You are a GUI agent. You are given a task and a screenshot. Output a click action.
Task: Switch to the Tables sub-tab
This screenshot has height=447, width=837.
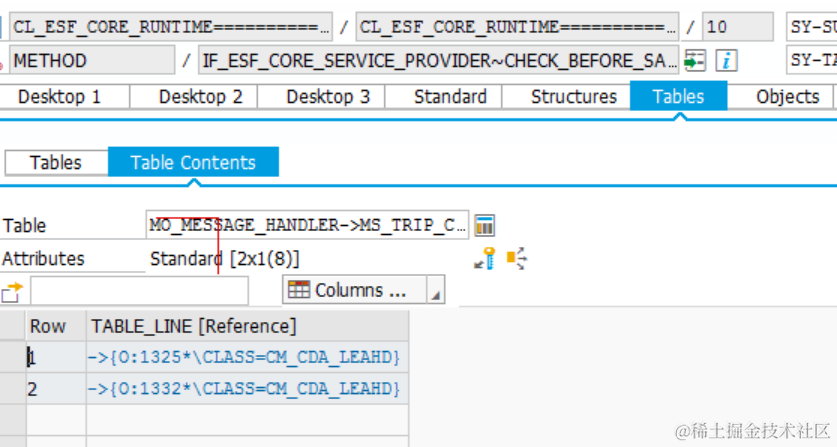tap(56, 162)
